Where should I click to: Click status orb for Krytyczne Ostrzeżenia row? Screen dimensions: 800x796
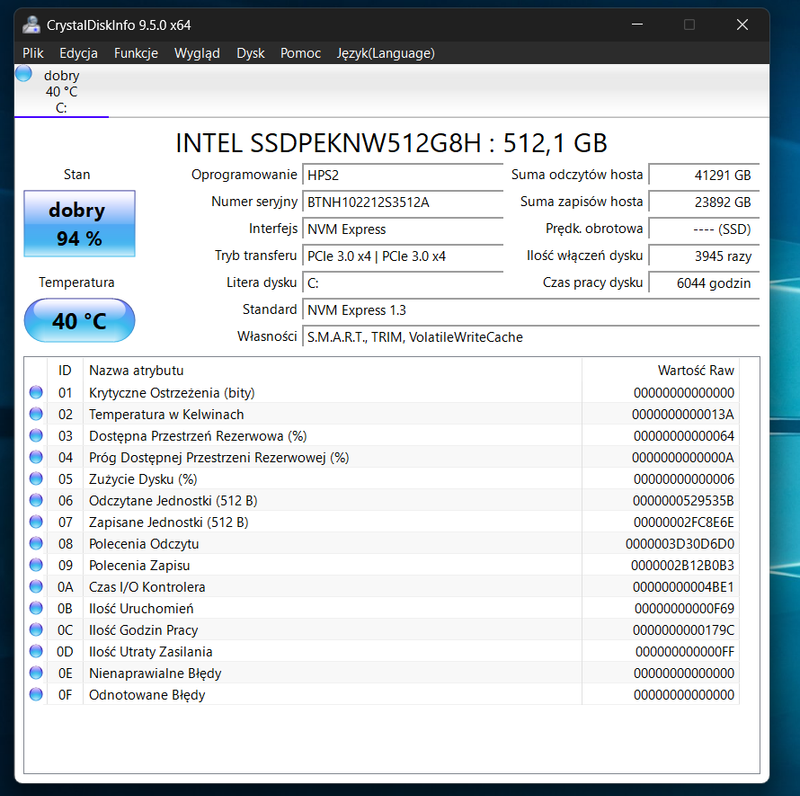[x=36, y=392]
